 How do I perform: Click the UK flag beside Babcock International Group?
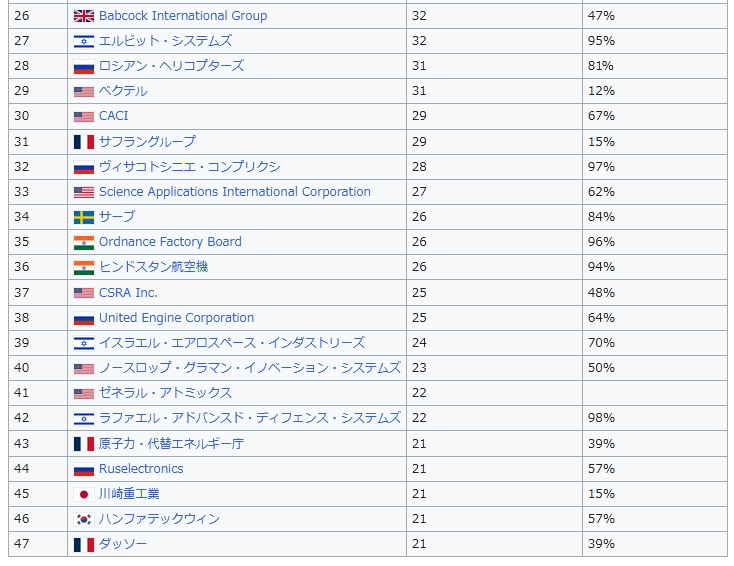pos(84,16)
